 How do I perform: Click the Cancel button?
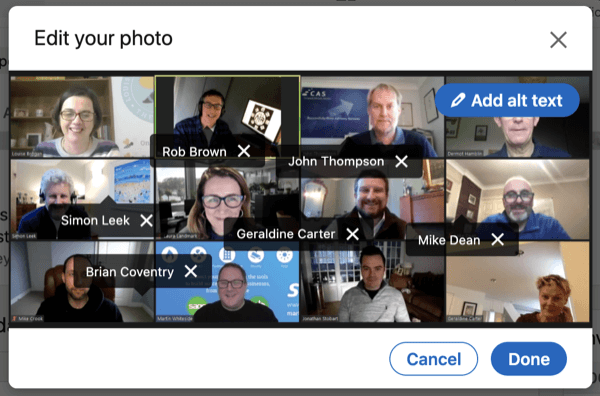click(x=434, y=359)
